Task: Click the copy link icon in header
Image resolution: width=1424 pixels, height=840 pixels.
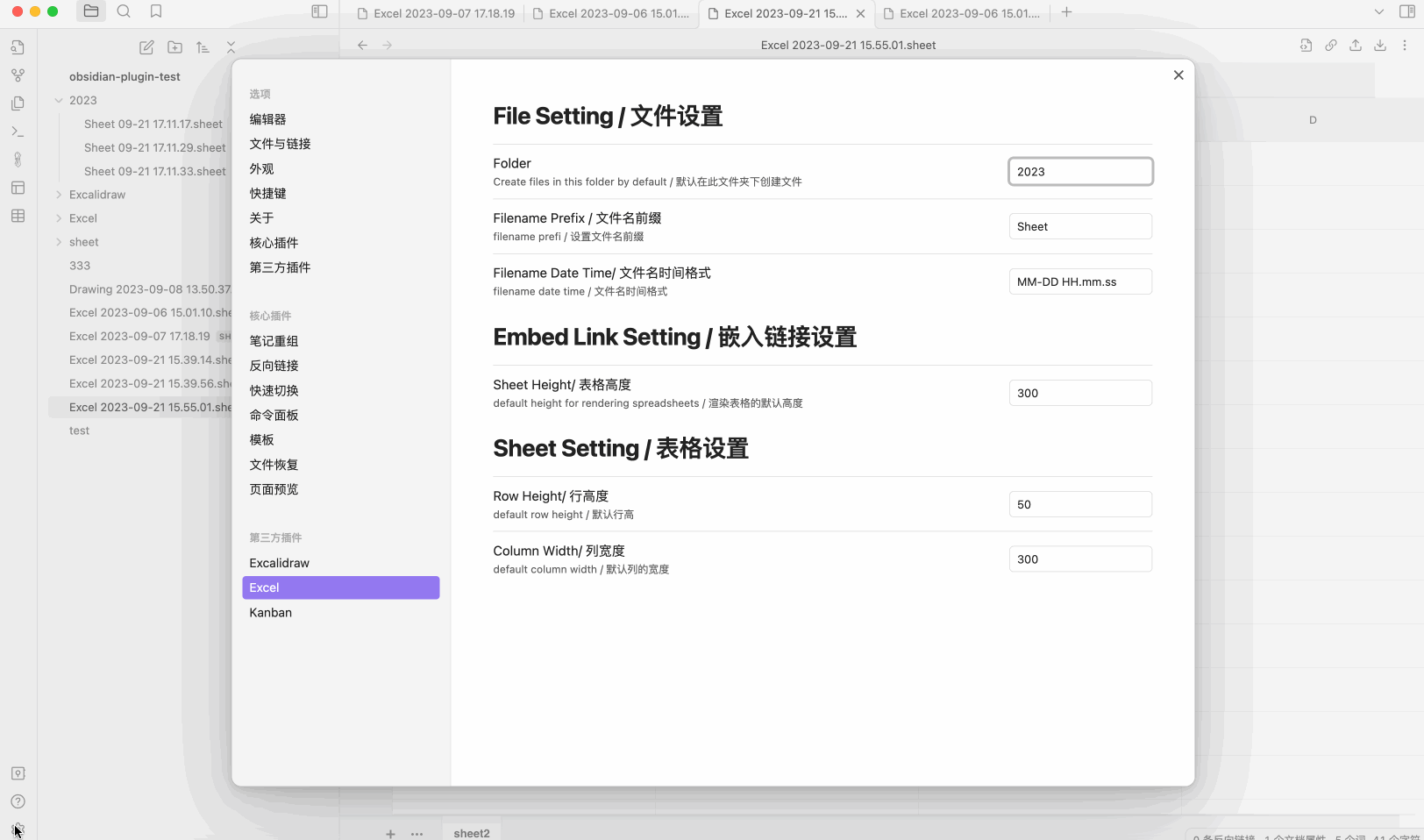Action: point(1330,45)
